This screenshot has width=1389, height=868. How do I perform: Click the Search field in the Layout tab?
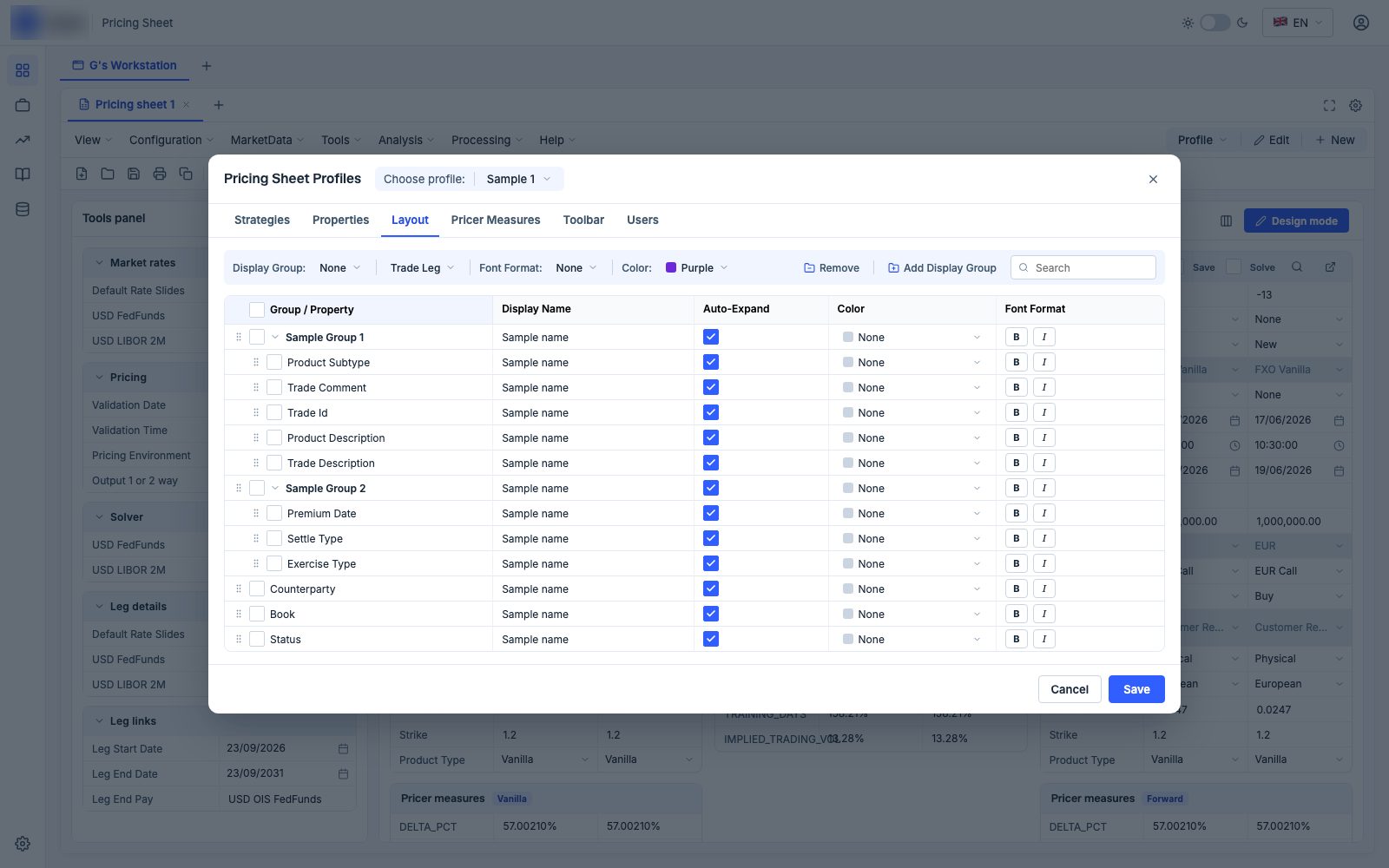pos(1083,267)
